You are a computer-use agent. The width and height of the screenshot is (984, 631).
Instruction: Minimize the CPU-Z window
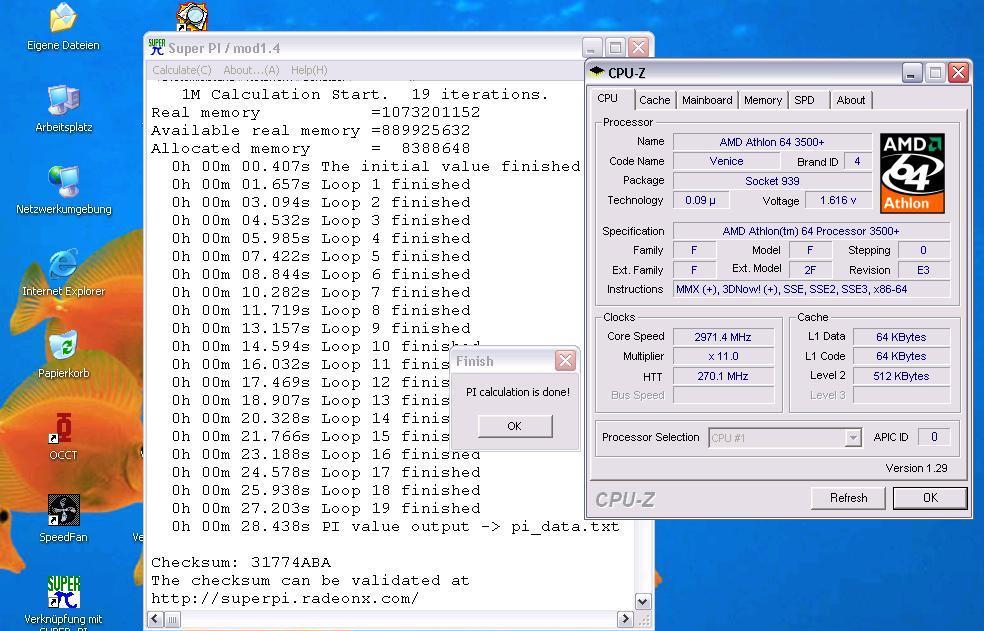pyautogui.click(x=912, y=73)
